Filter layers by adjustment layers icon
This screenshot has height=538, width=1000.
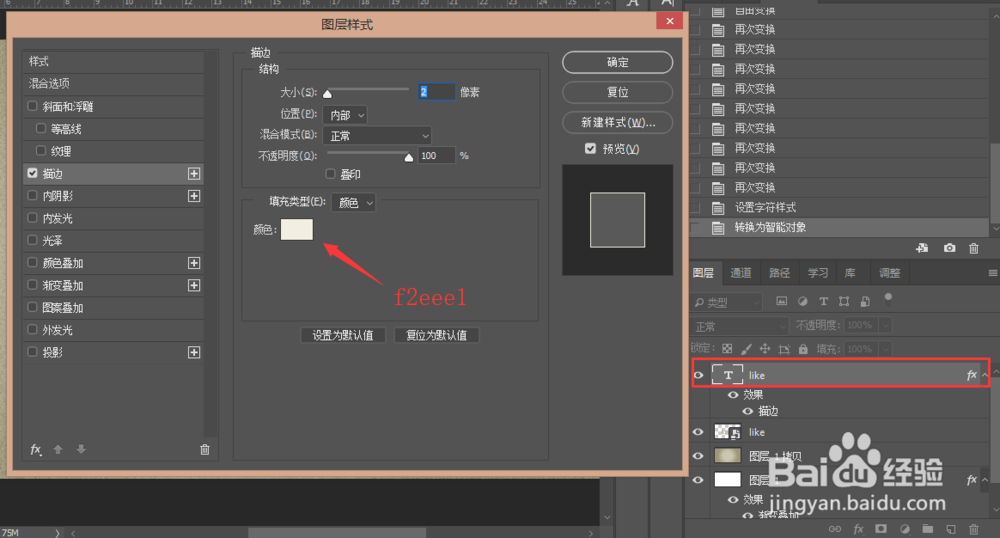click(803, 302)
